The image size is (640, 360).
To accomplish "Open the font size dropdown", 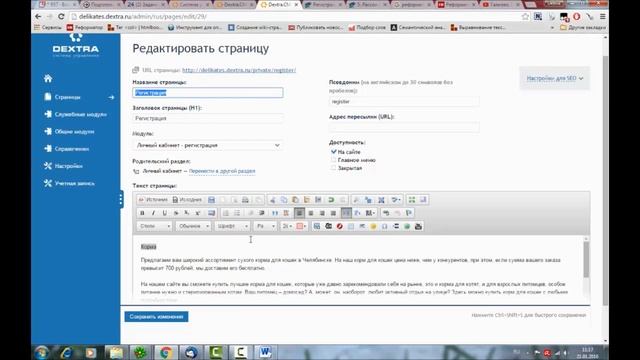I will click(265, 226).
